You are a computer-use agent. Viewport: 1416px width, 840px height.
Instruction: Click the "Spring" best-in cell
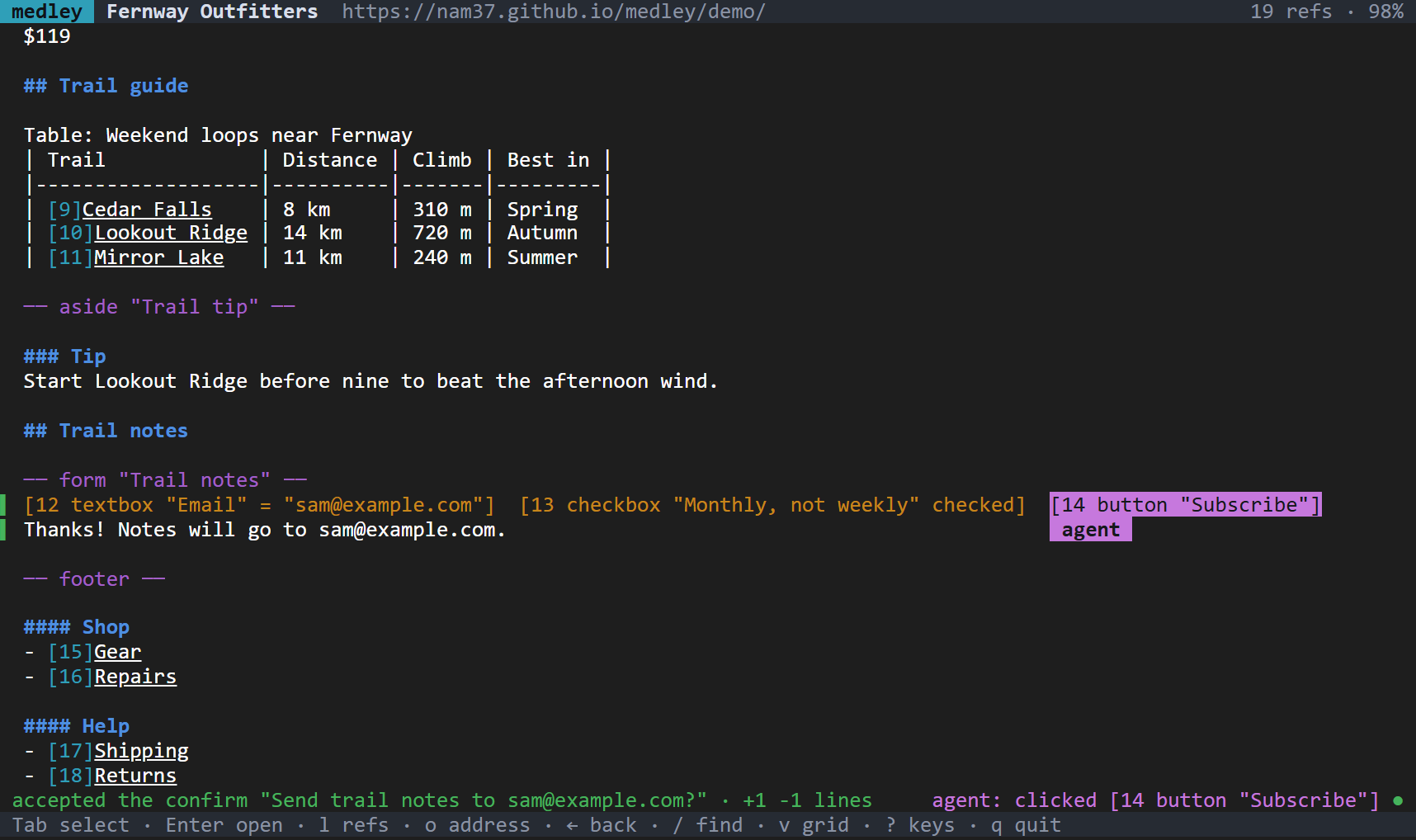point(542,210)
